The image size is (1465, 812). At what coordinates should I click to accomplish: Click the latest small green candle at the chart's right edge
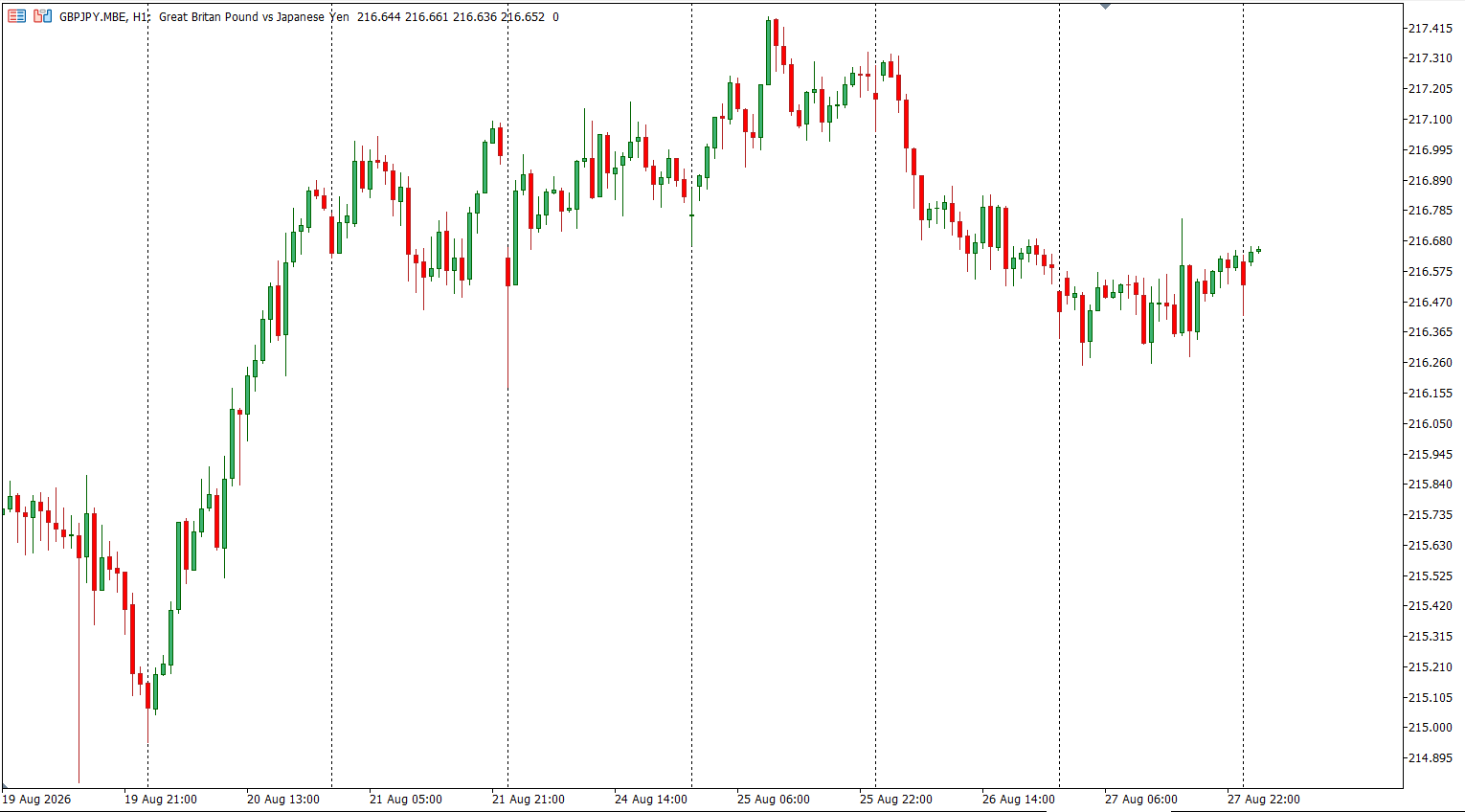click(x=1258, y=250)
